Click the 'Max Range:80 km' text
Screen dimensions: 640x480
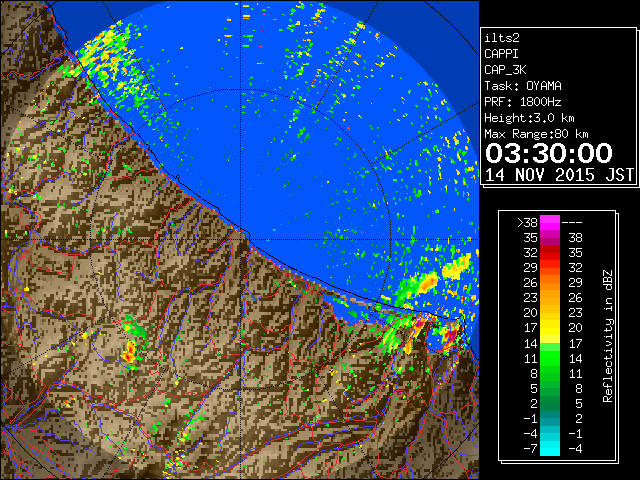tap(536, 134)
